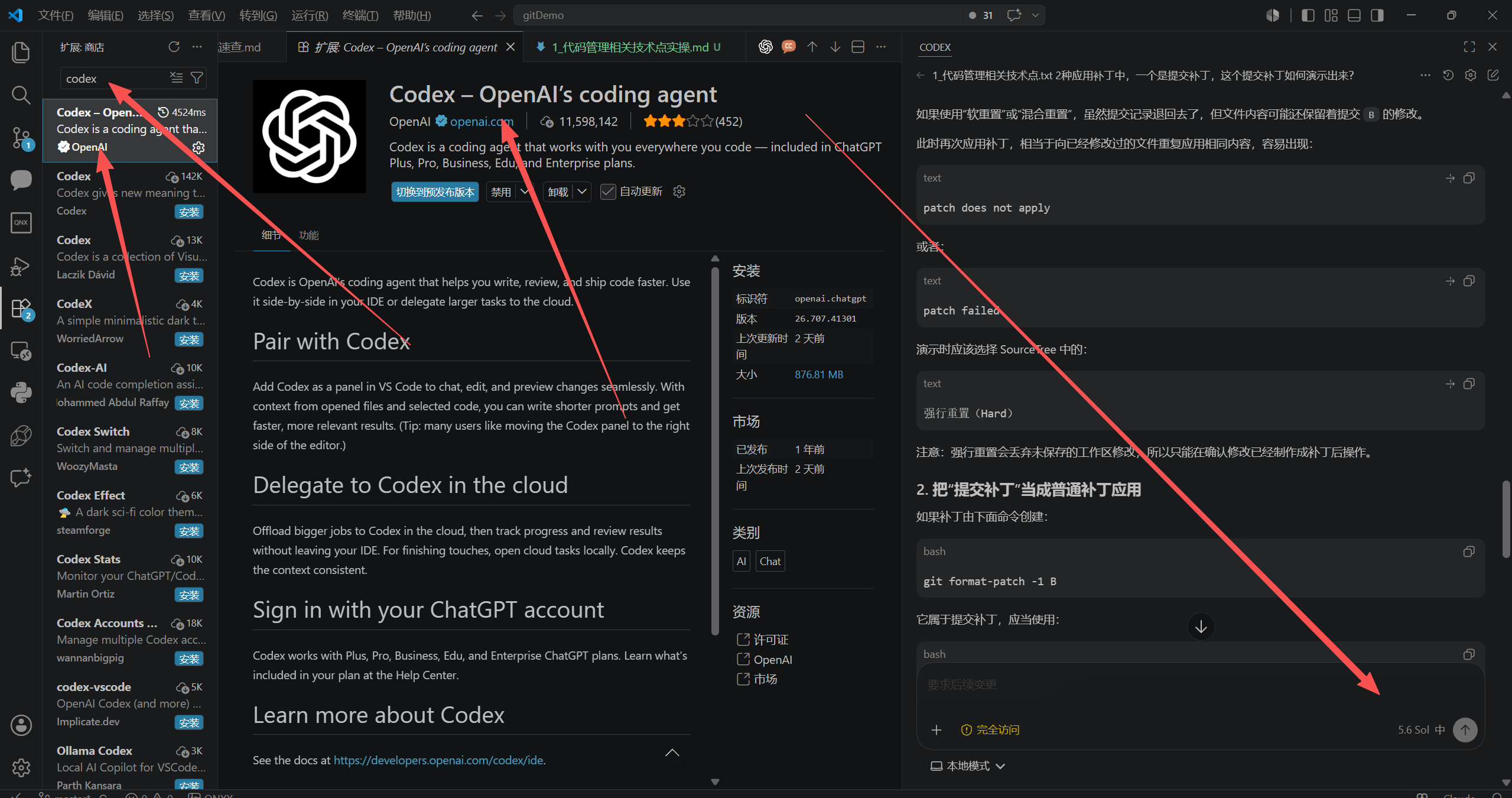
Task: Copy the 'patch failed' code block
Action: tap(1469, 281)
